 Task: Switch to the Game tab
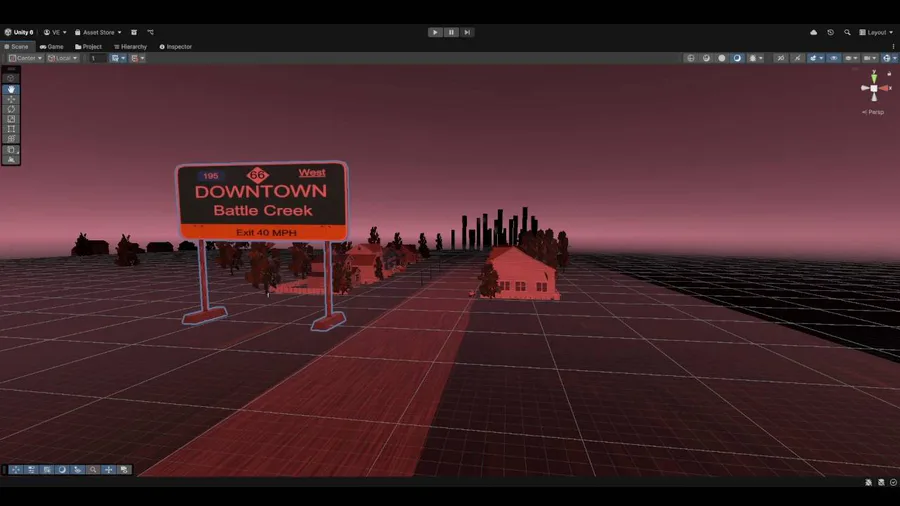pos(52,46)
